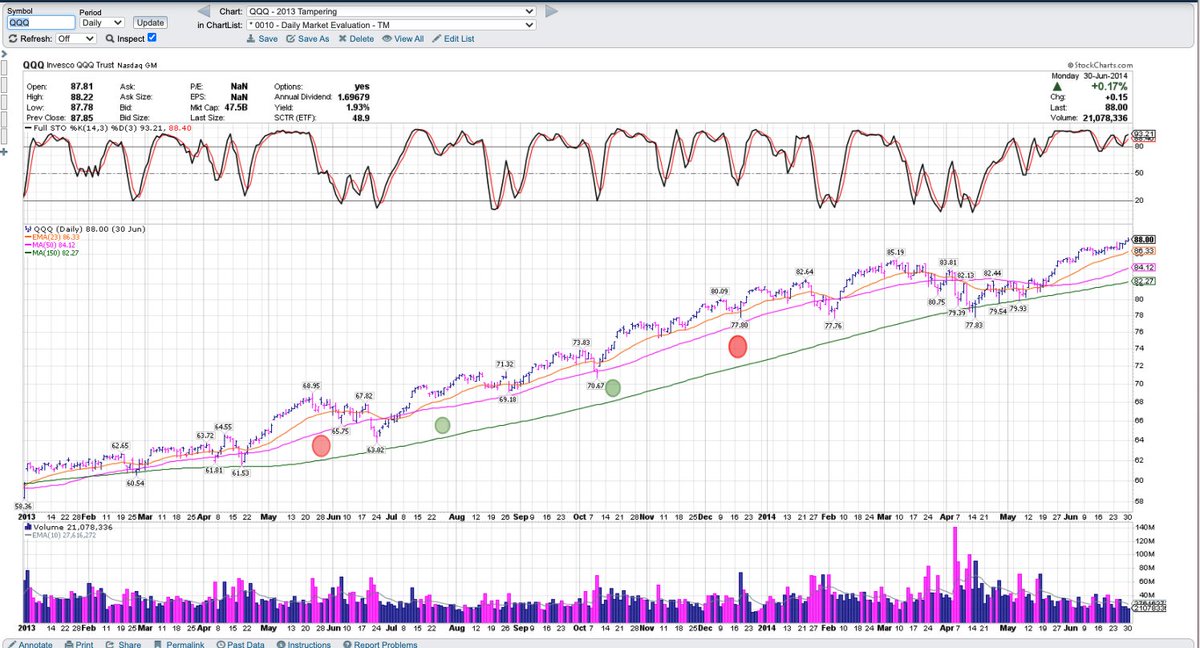Print the chart using Print link
This screenshot has height=648, width=1200.
pos(78,644)
